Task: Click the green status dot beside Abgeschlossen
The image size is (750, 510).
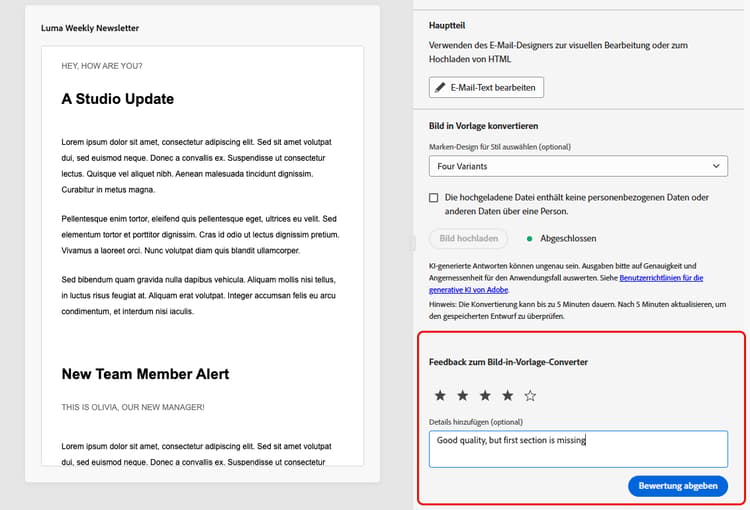Action: point(529,238)
